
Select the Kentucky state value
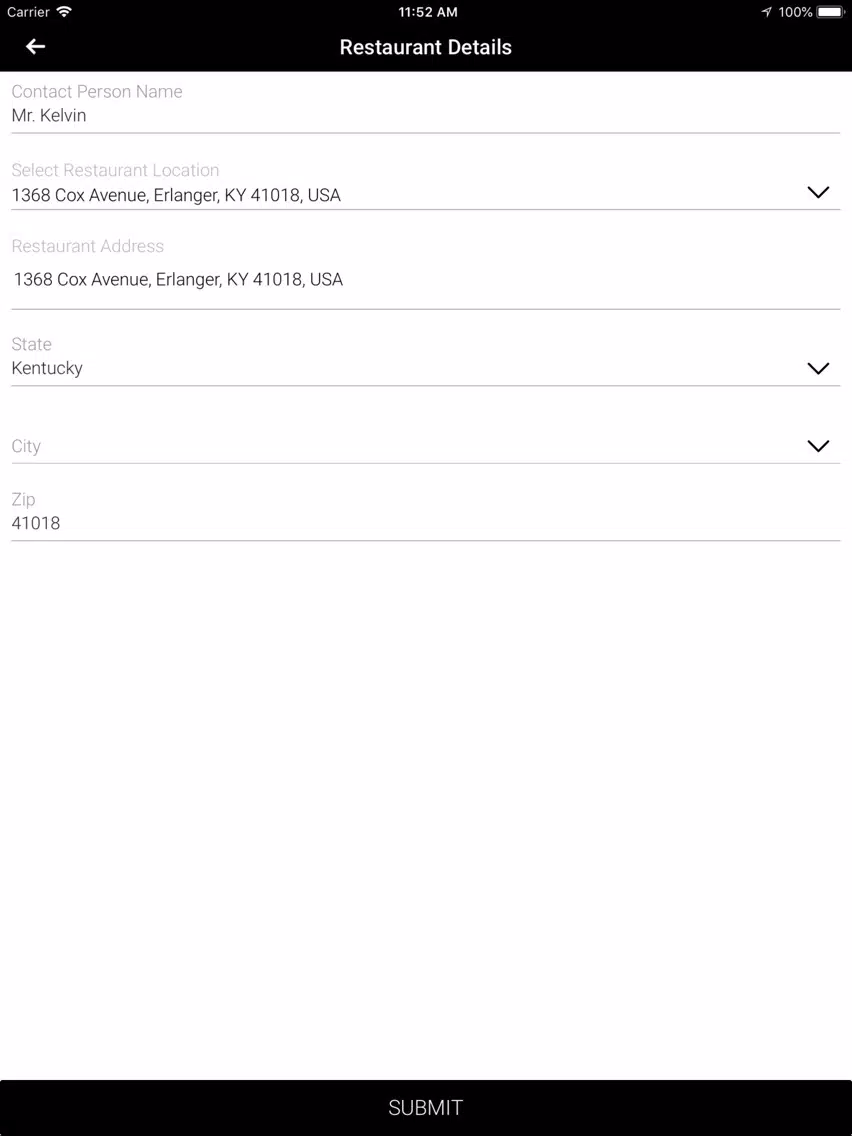(47, 368)
